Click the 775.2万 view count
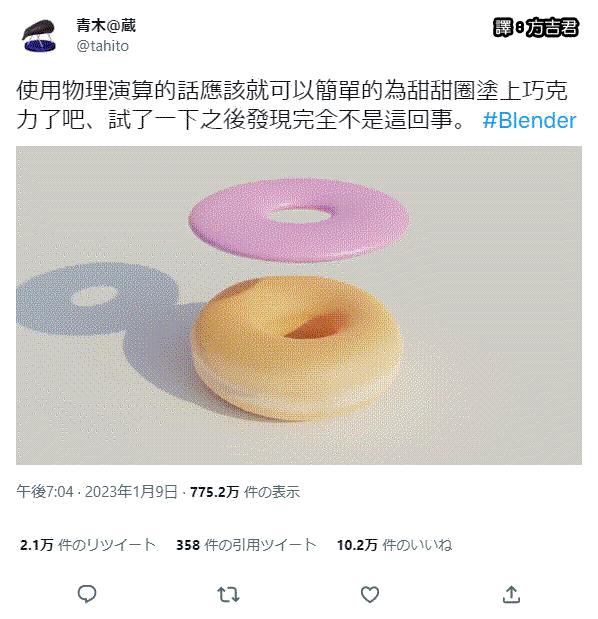The width and height of the screenshot is (598, 619). [x=214, y=492]
